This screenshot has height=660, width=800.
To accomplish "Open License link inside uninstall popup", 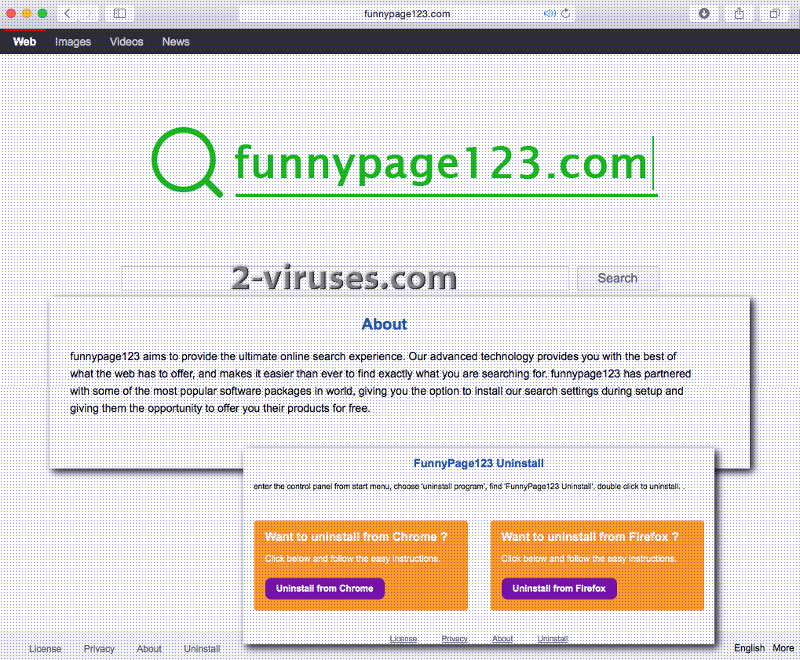I will [404, 639].
